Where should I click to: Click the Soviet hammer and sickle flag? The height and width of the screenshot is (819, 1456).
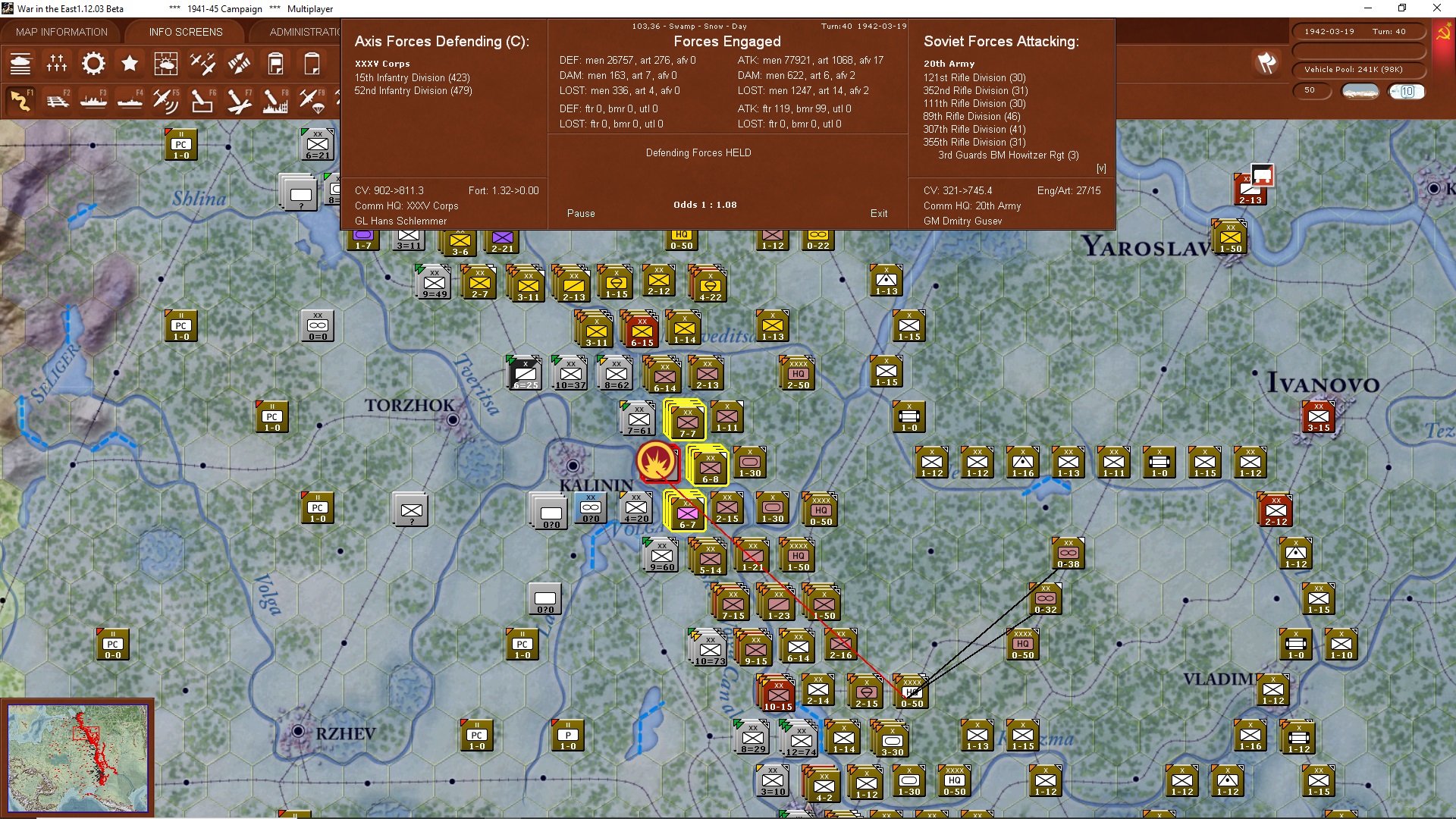coord(1443,34)
